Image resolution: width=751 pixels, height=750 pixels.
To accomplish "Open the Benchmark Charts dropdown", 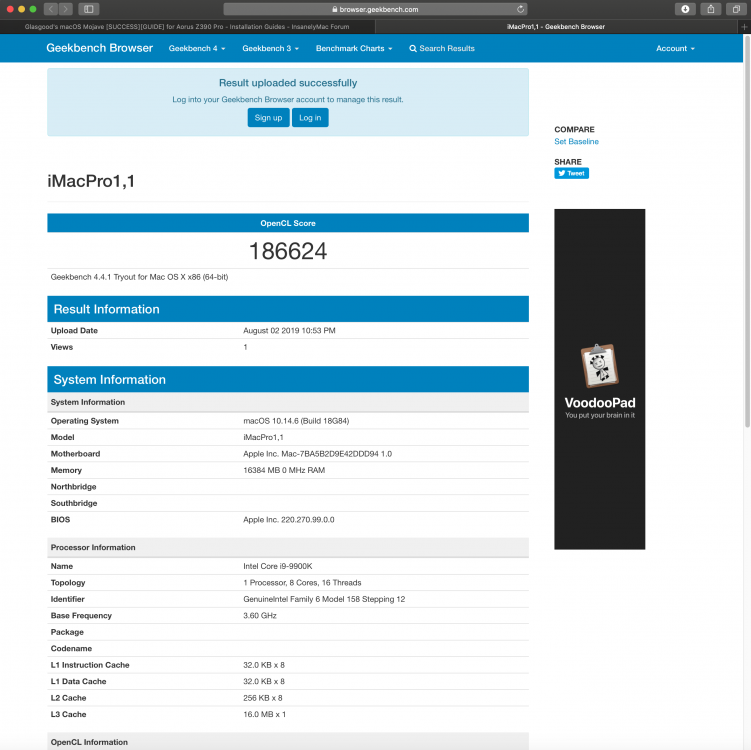I will pos(354,48).
